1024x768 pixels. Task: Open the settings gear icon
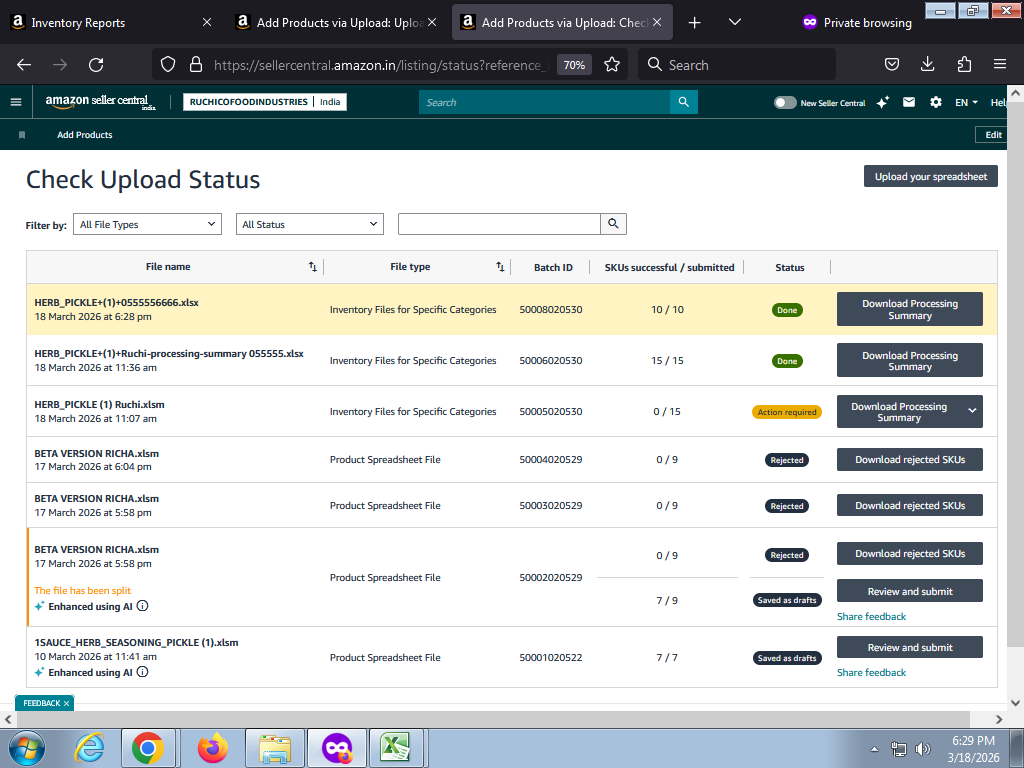(x=936, y=102)
